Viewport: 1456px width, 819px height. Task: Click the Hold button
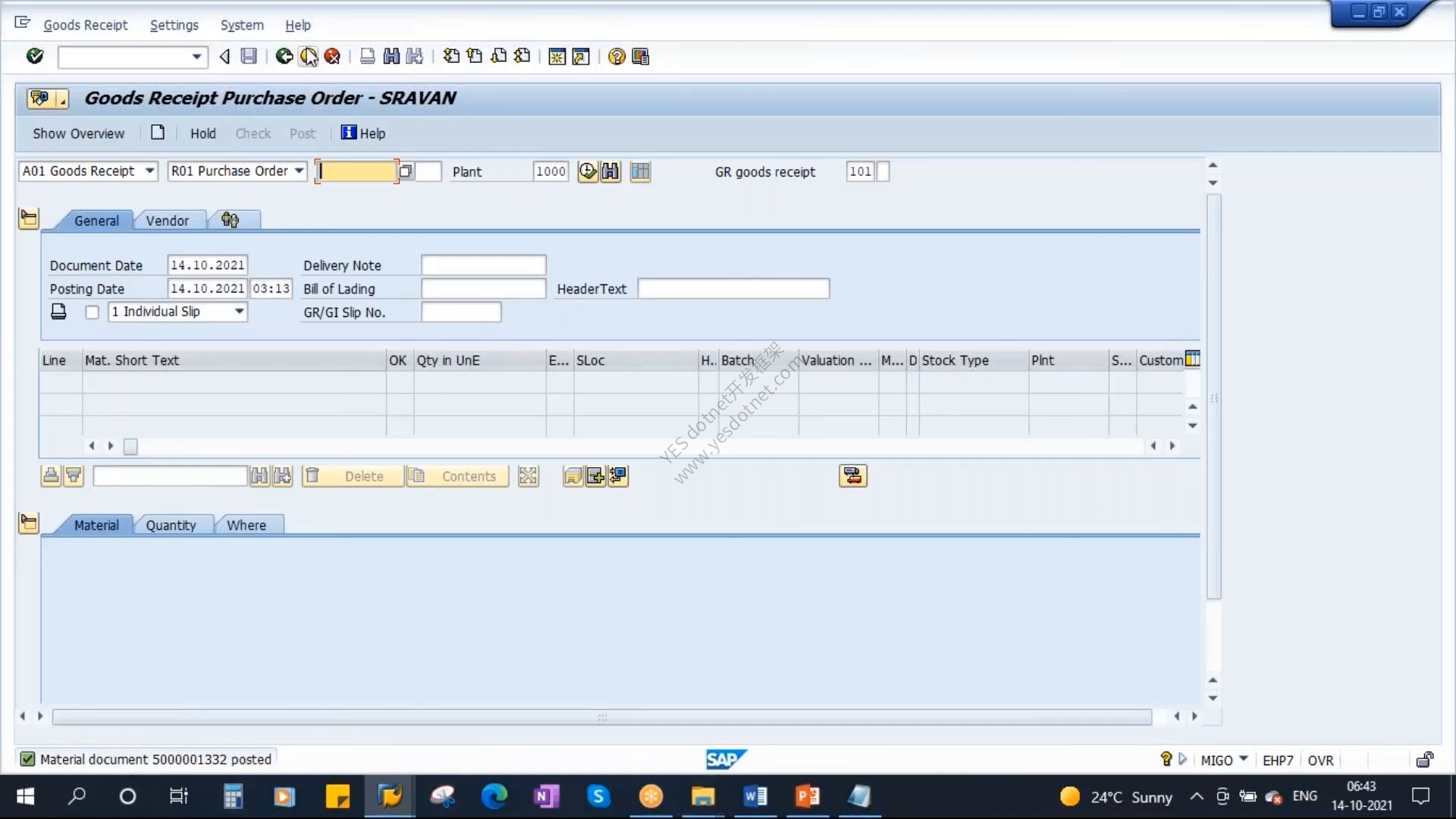(203, 133)
